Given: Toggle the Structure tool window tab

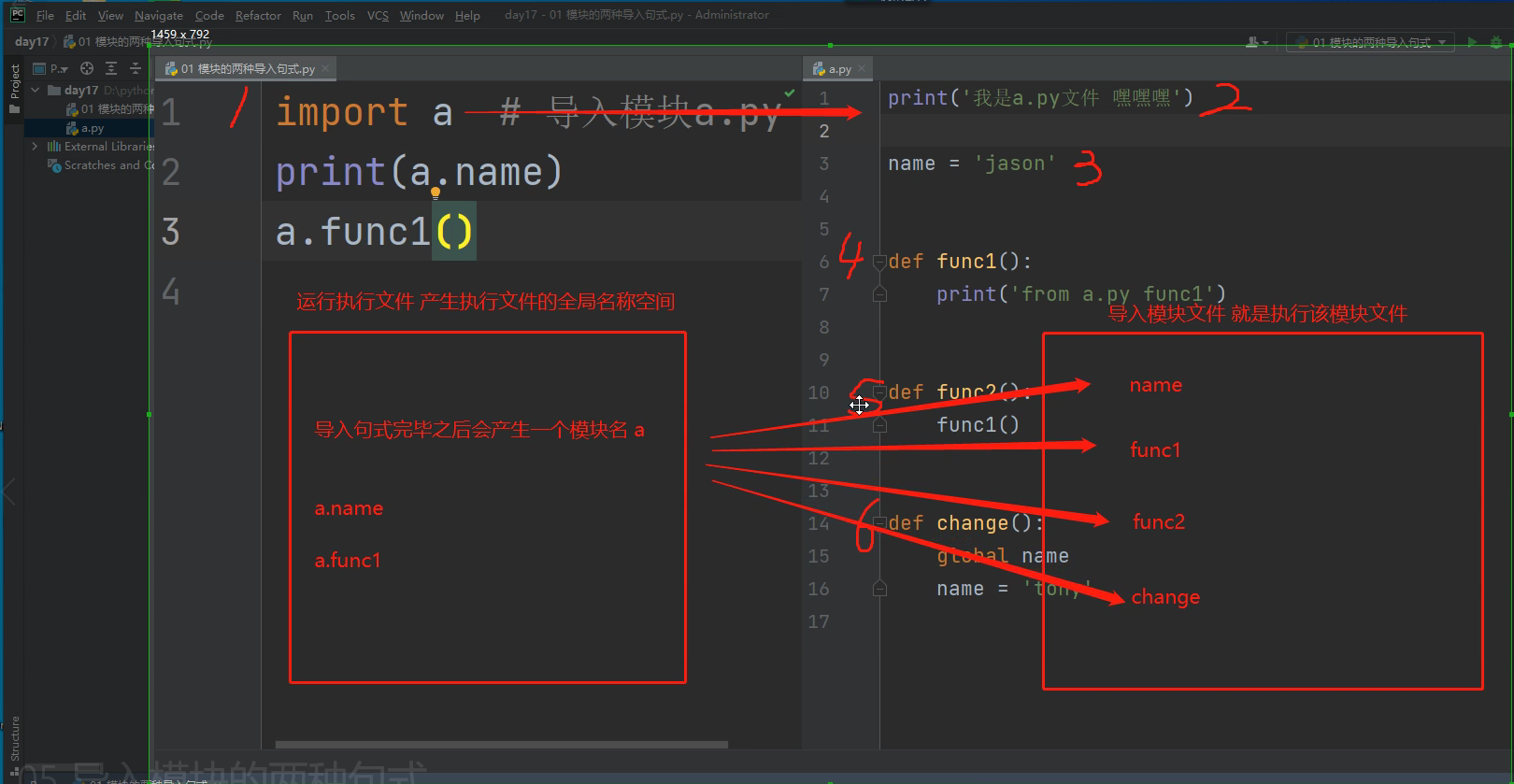Looking at the screenshot, I should 14,738.
